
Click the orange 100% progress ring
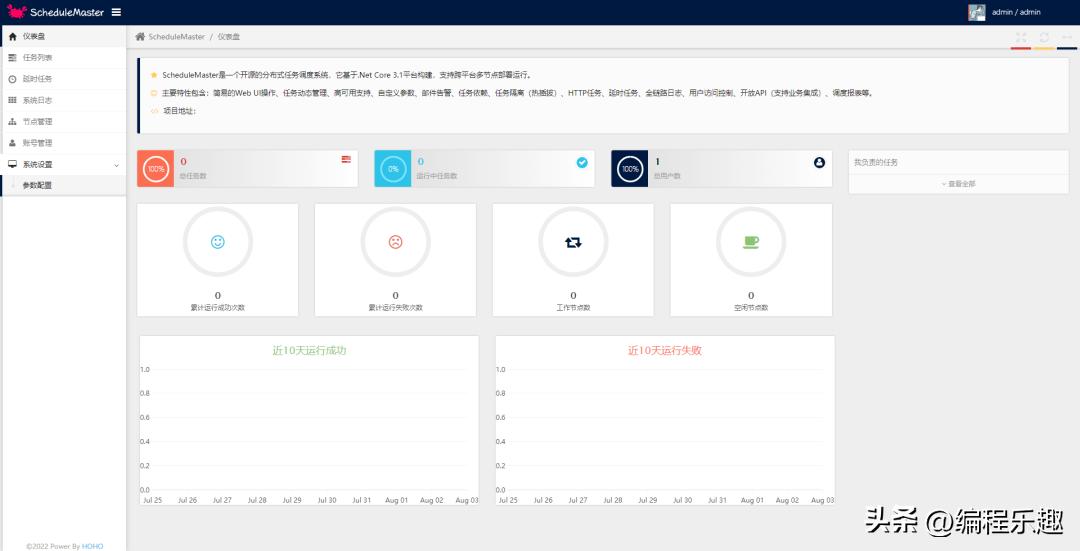(x=156, y=169)
